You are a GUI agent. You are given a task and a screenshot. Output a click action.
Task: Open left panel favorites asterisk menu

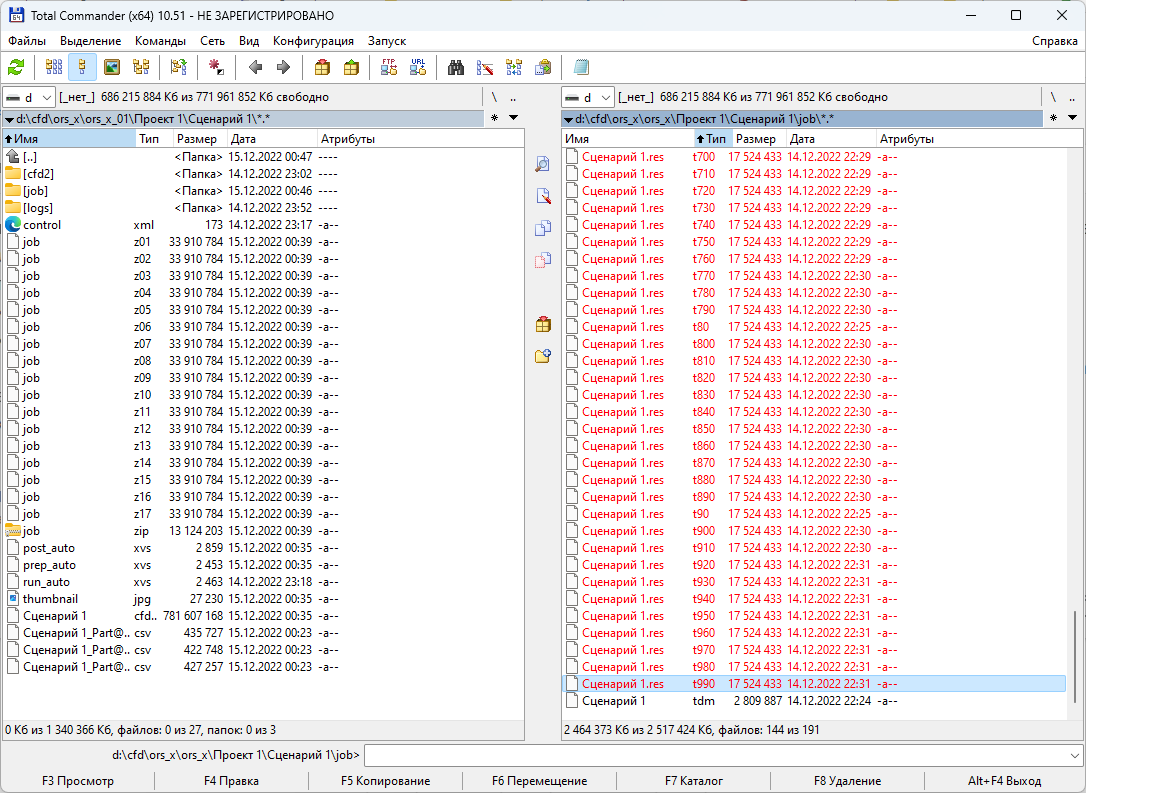tap(494, 118)
